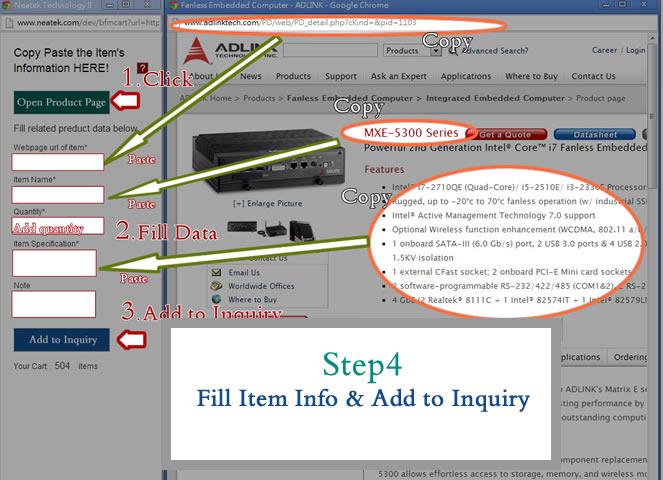The image size is (663, 480).
Task: Select the upright product view thumbnail
Action: tap(302, 230)
